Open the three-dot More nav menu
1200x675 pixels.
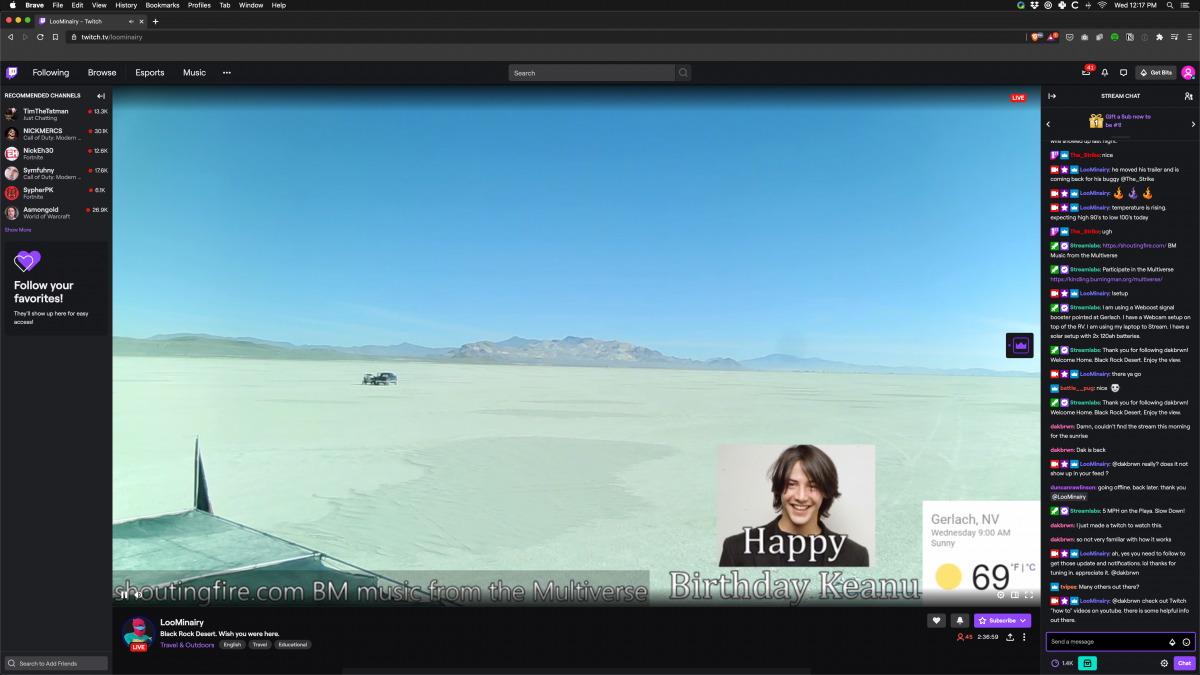[x=227, y=72]
